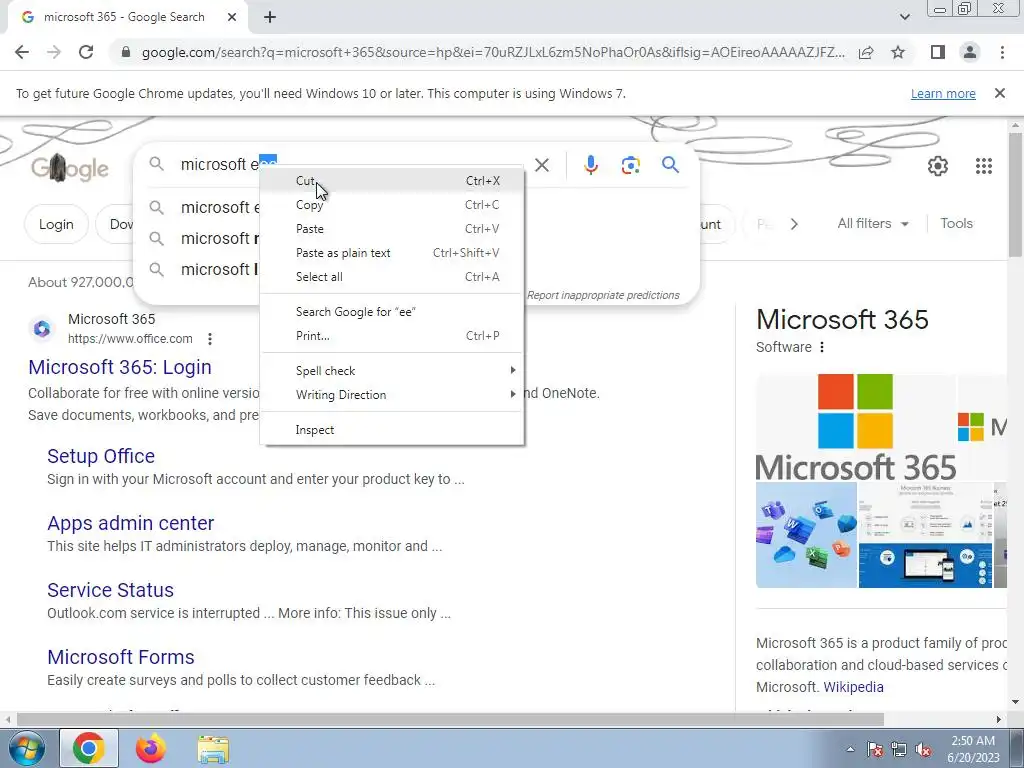This screenshot has width=1024, height=768.
Task: Open Google Settings gear
Action: point(938,166)
